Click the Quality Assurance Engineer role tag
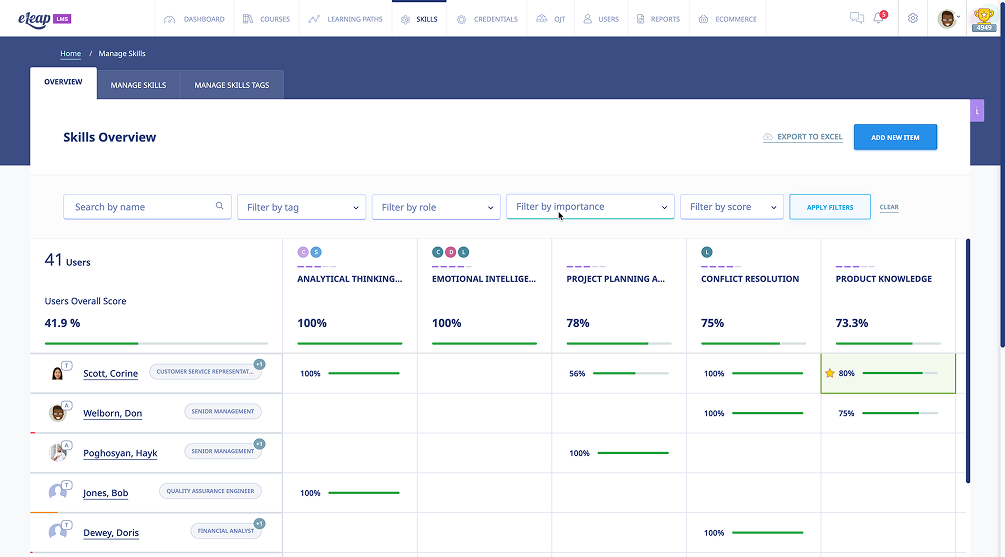Image resolution: width=1005 pixels, height=557 pixels. point(210,491)
